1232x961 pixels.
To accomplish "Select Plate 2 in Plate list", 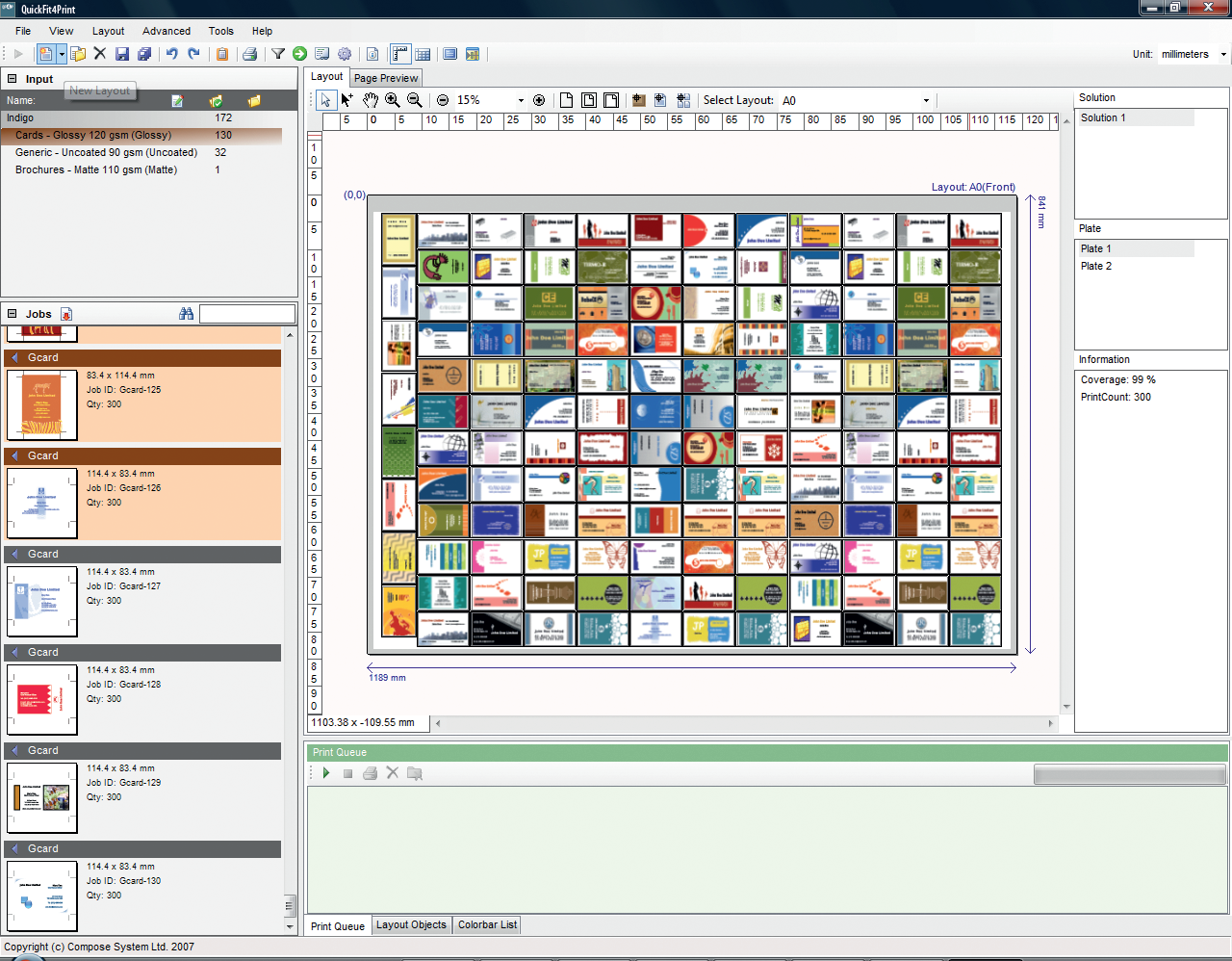I will click(x=1096, y=266).
